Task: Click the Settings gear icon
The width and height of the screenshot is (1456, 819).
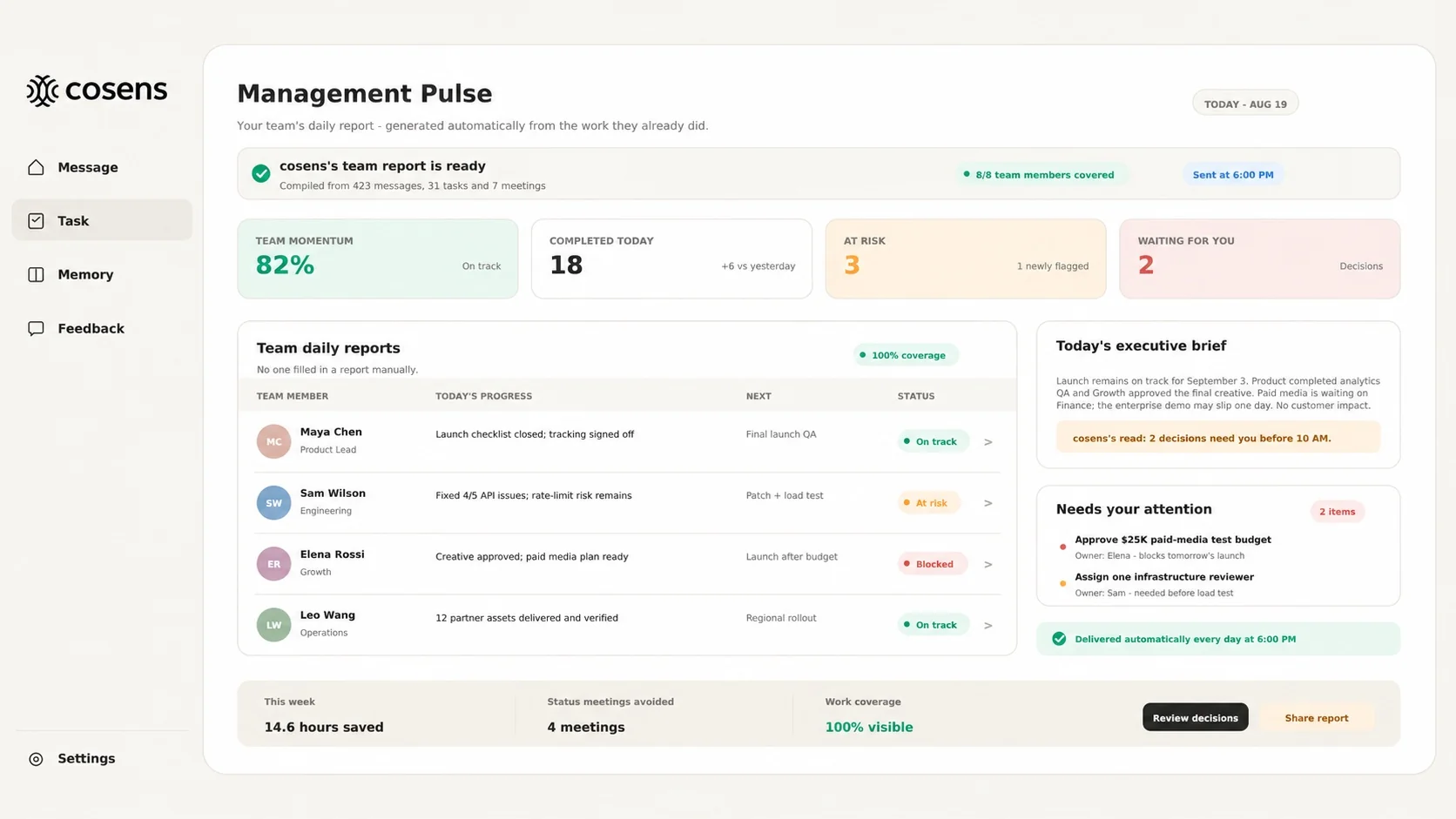Action: pos(36,759)
